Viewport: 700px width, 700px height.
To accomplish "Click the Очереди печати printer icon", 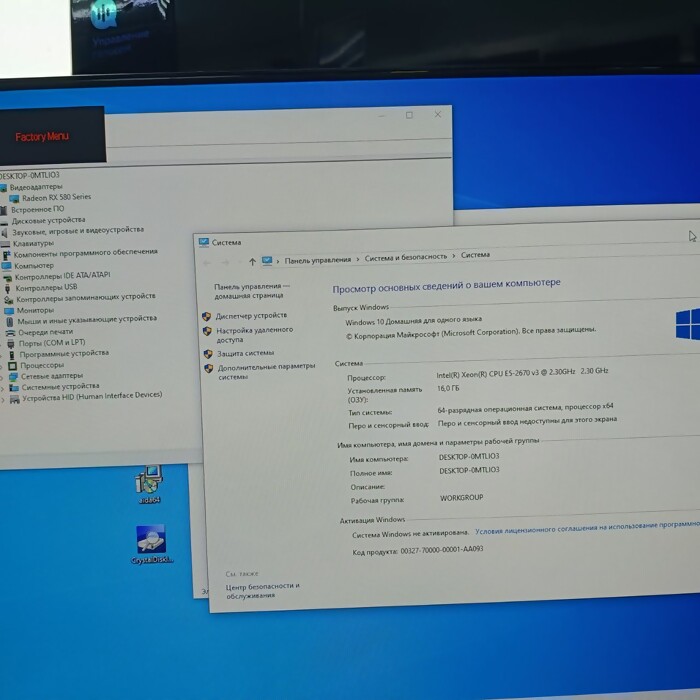I will point(11,333).
